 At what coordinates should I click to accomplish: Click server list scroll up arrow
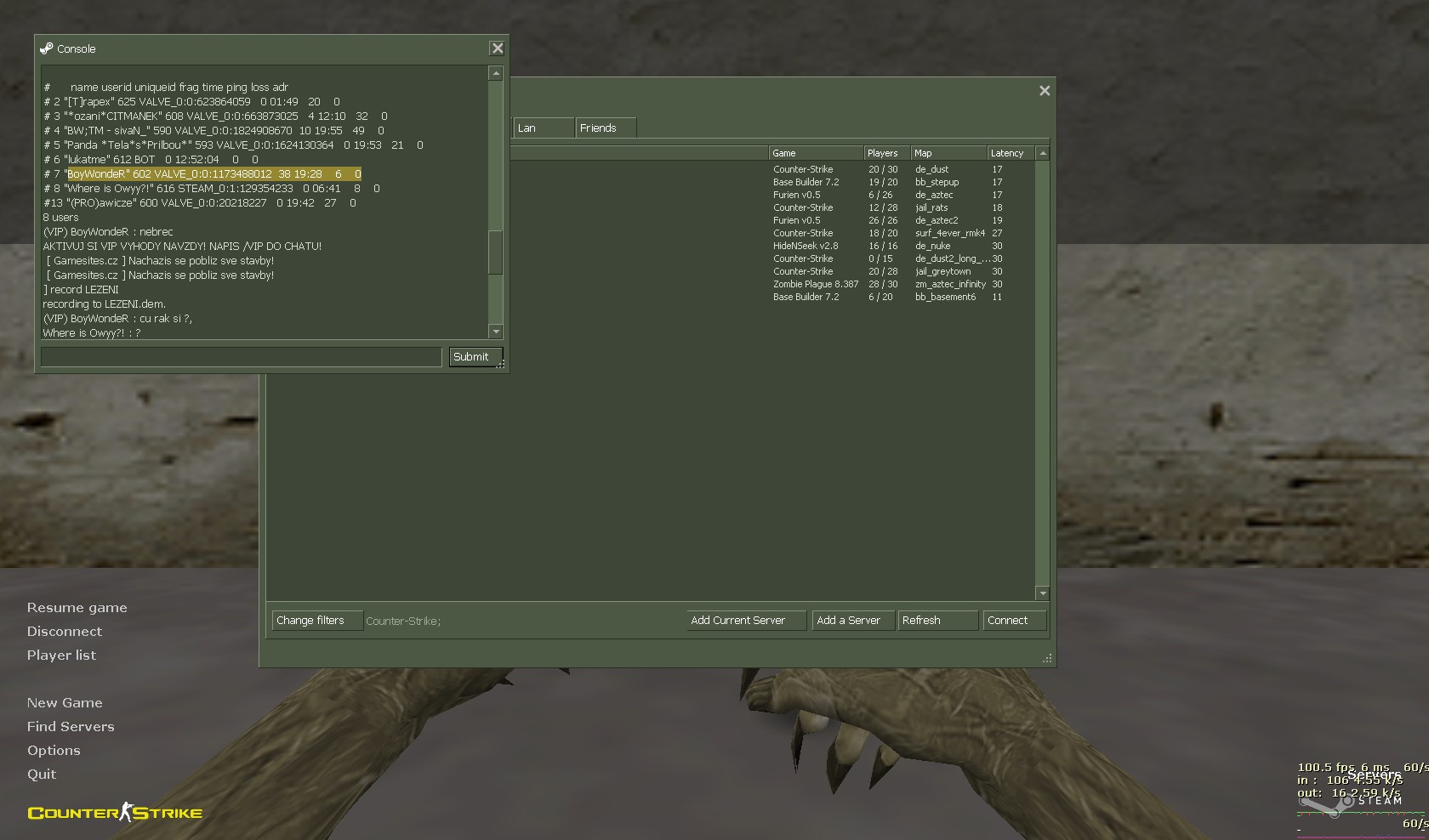[x=1043, y=154]
